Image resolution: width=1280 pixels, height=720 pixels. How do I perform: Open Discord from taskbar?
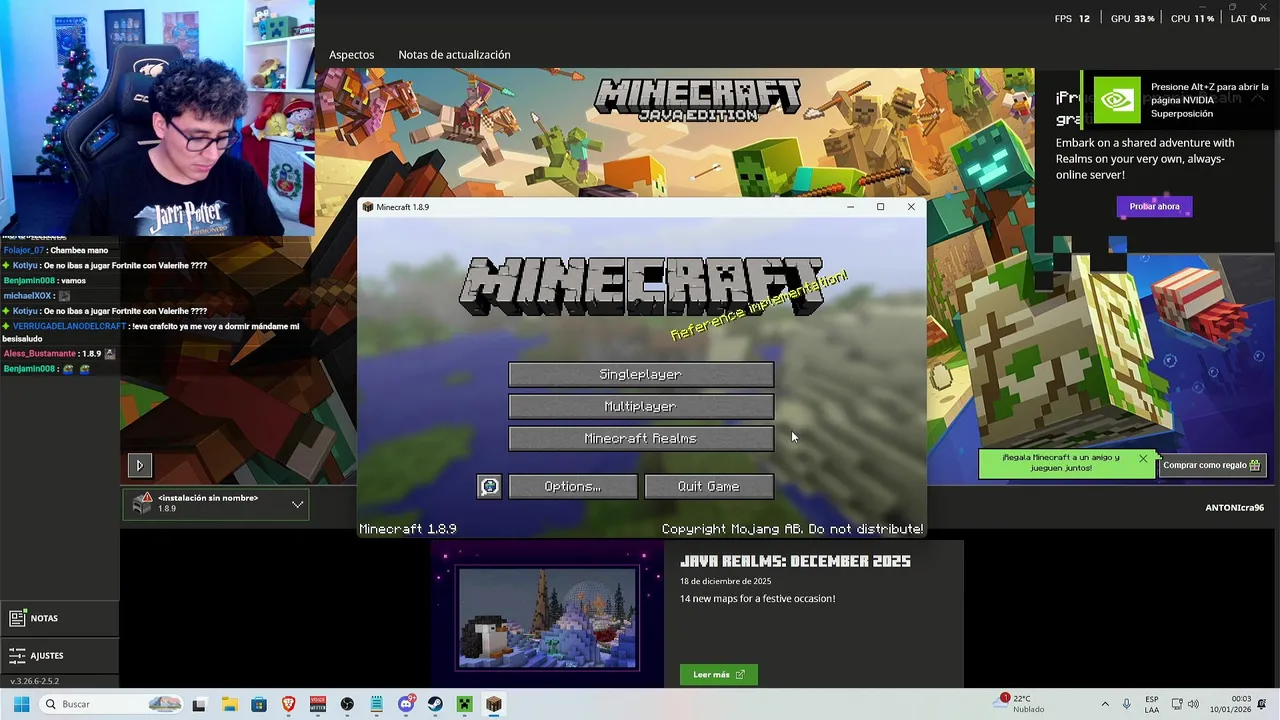pos(406,704)
